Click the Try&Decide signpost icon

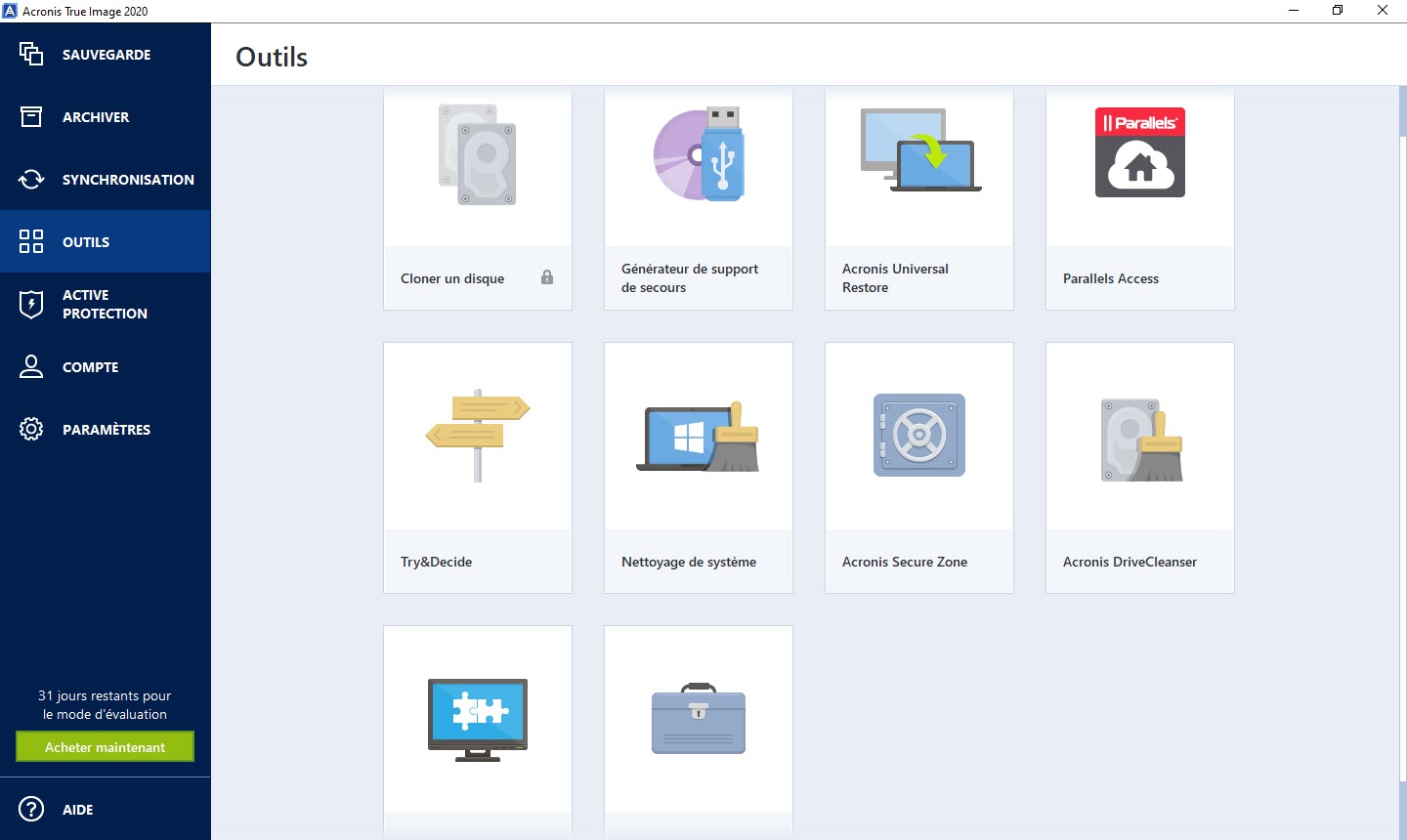(478, 436)
